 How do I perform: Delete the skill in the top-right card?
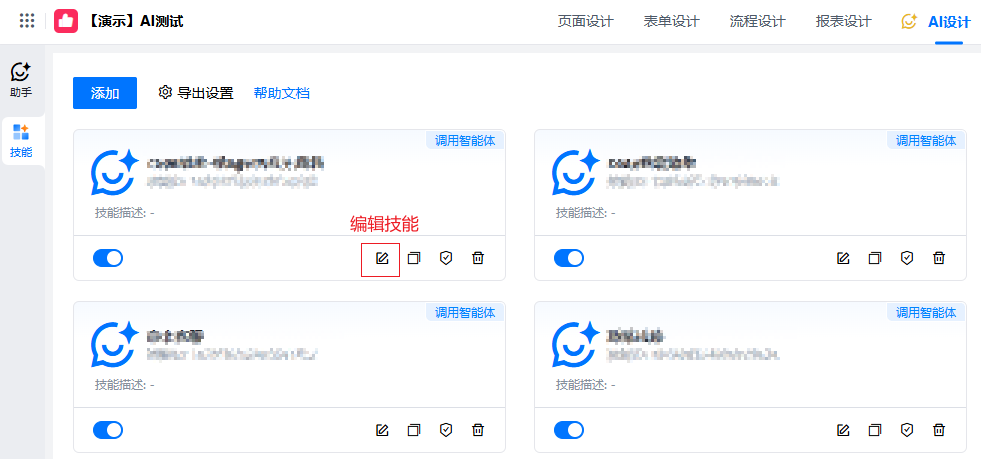[939, 258]
